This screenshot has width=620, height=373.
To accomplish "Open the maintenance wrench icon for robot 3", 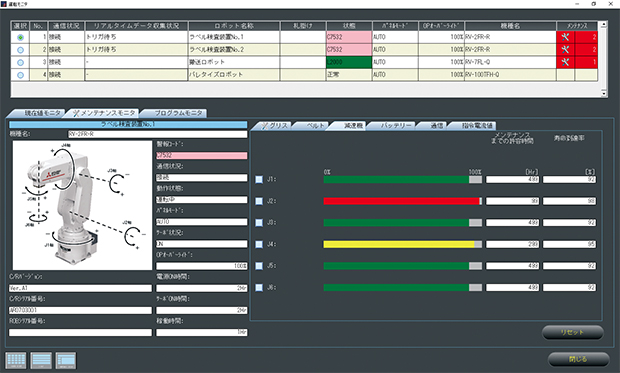I will [x=565, y=62].
